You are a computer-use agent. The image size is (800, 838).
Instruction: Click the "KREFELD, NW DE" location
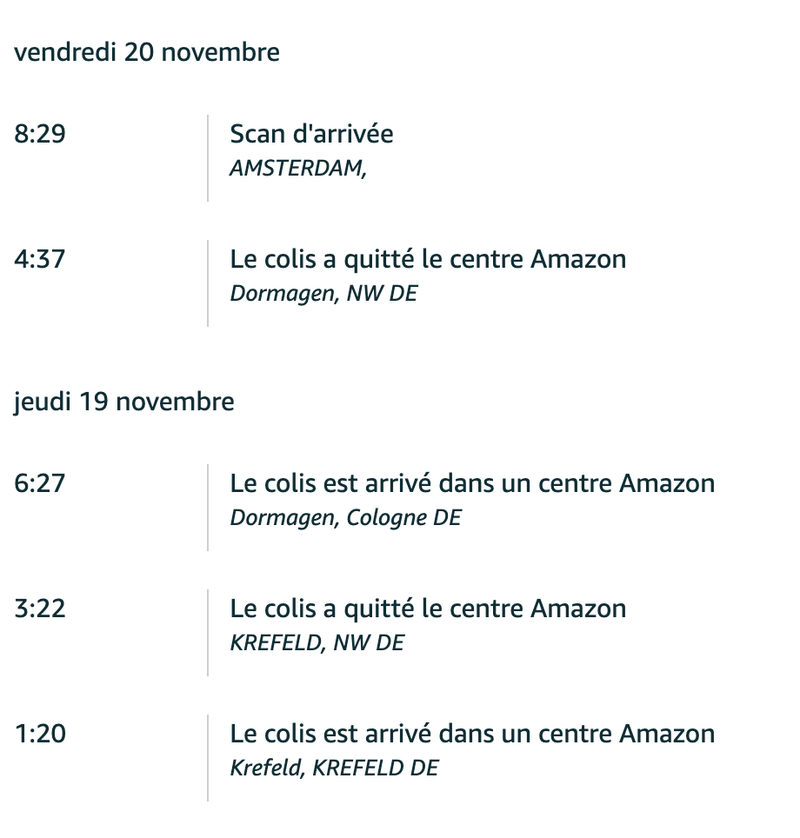click(317, 643)
